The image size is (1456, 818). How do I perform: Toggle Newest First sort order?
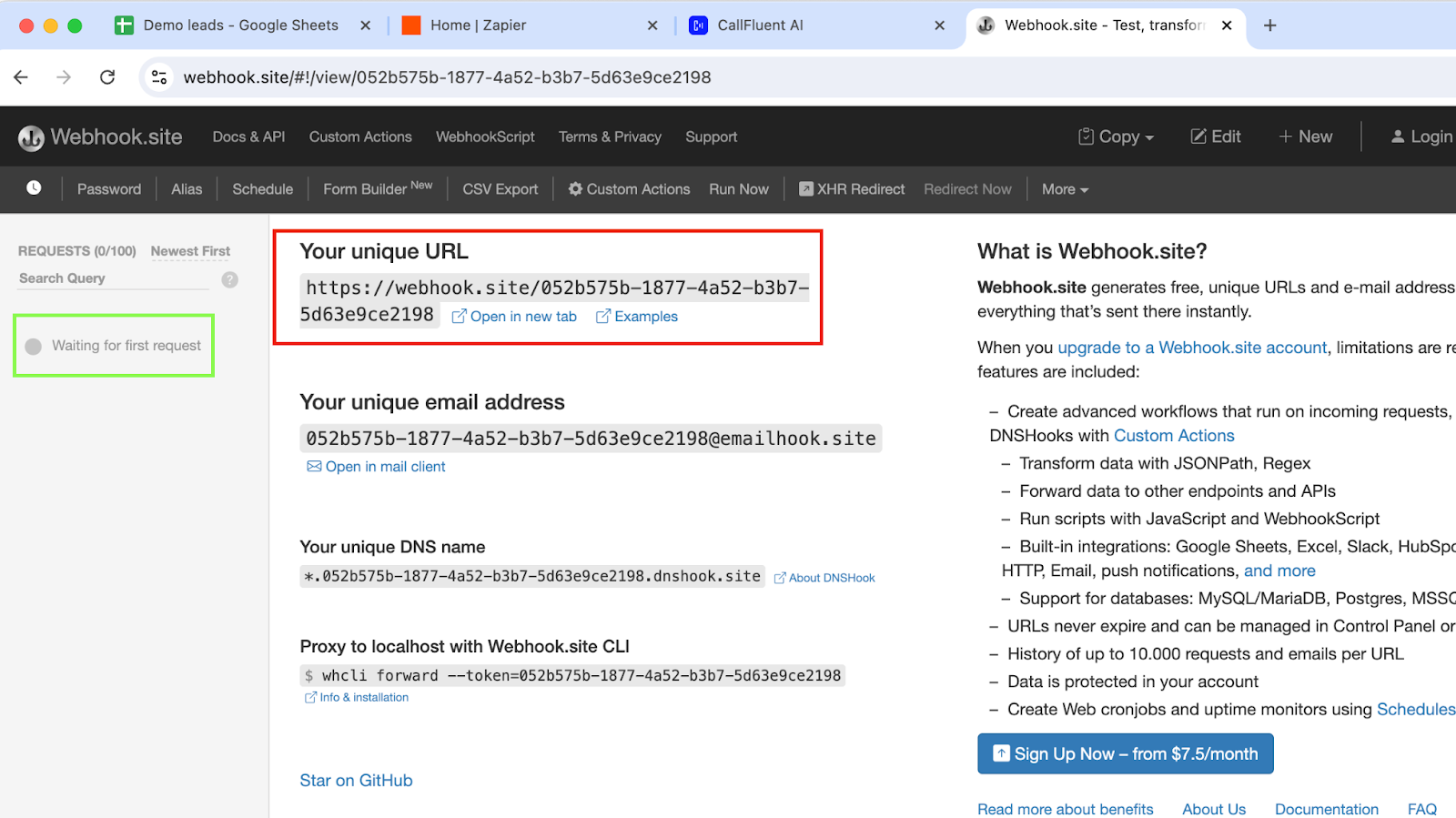(x=190, y=251)
